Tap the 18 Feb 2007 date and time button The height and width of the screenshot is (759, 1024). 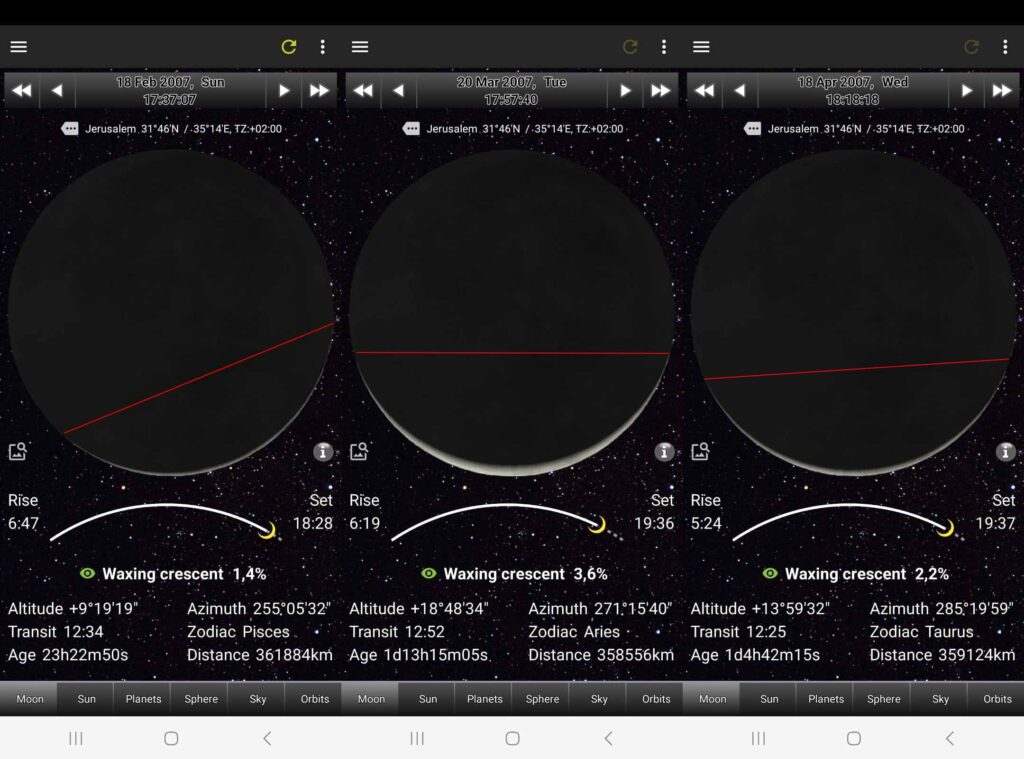(x=170, y=91)
